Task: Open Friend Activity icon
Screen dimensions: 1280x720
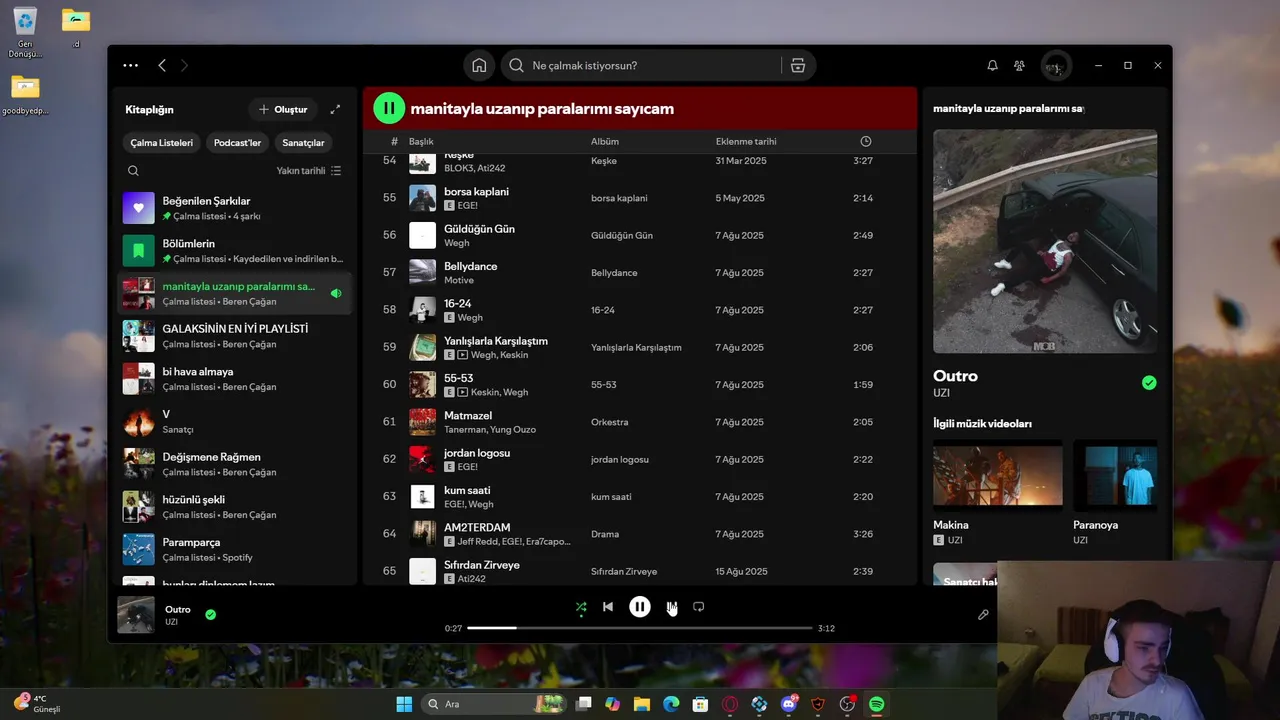Action: click(1019, 65)
